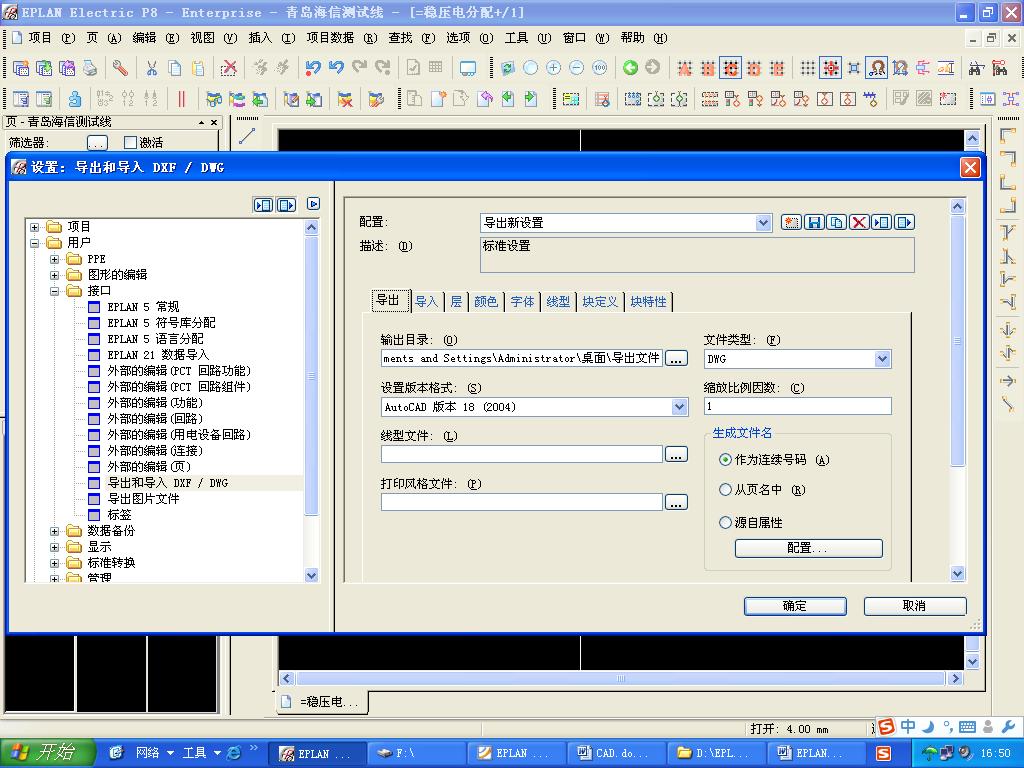
Task: Select the Cut scissors toolbar icon
Action: pyautogui.click(x=150, y=68)
